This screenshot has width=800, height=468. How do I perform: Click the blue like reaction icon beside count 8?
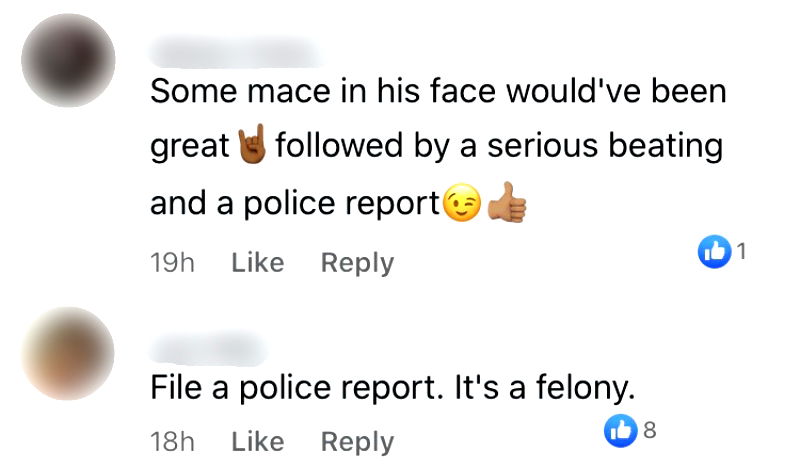621,432
